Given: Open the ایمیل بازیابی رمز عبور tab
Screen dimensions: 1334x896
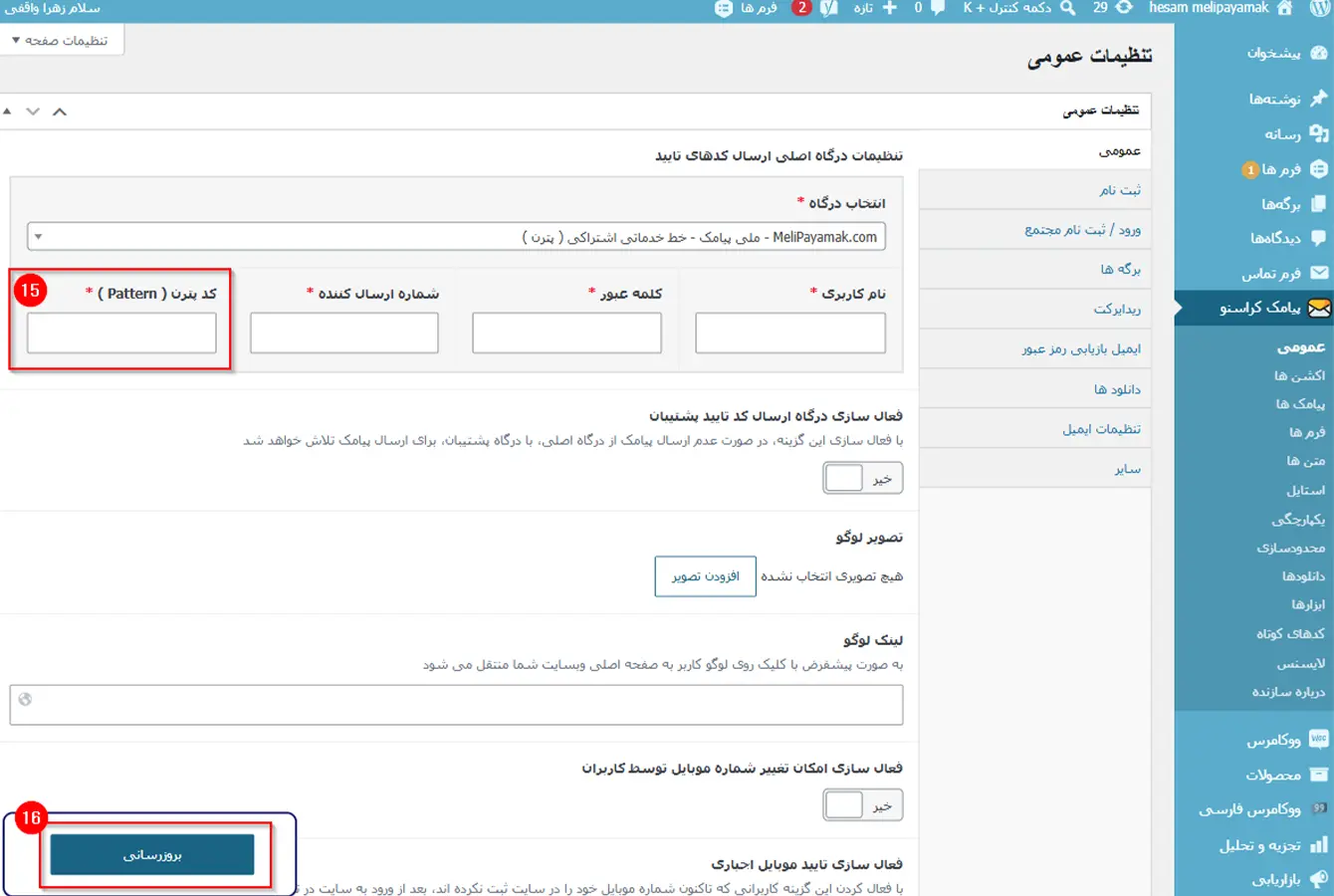Looking at the screenshot, I should [1035, 348].
